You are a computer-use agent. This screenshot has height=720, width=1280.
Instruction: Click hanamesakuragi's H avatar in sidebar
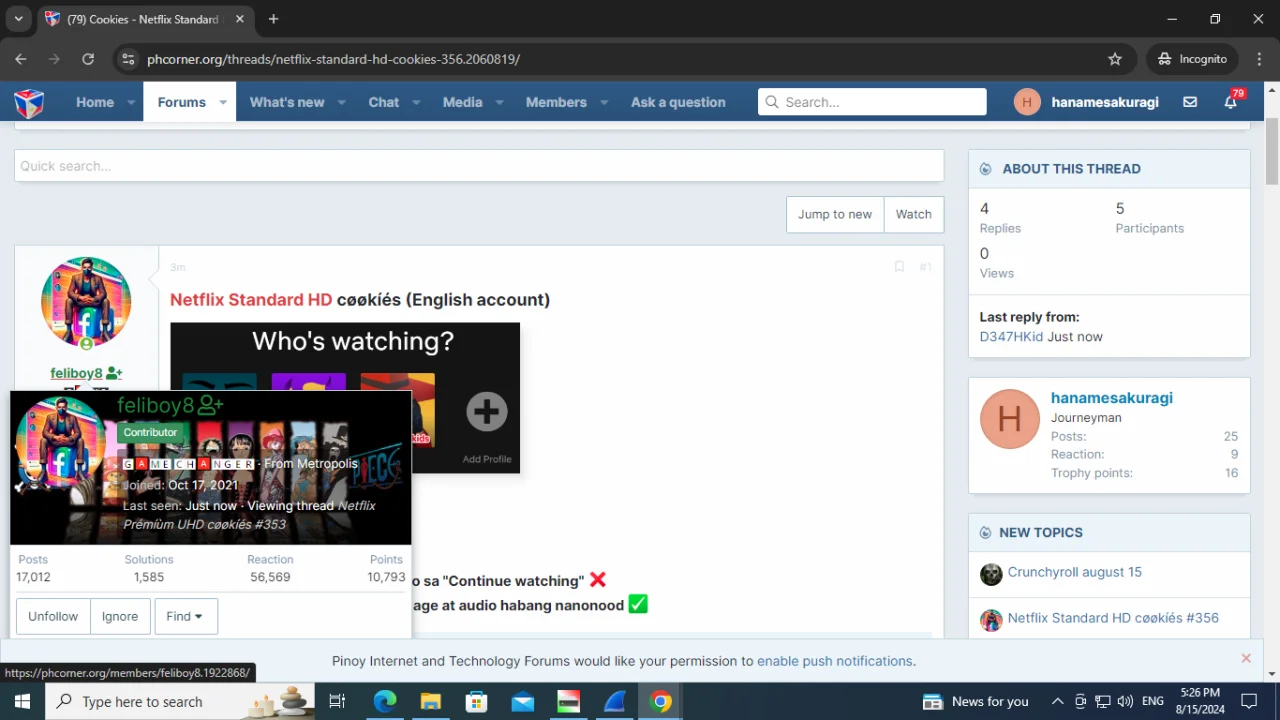pos(1010,419)
